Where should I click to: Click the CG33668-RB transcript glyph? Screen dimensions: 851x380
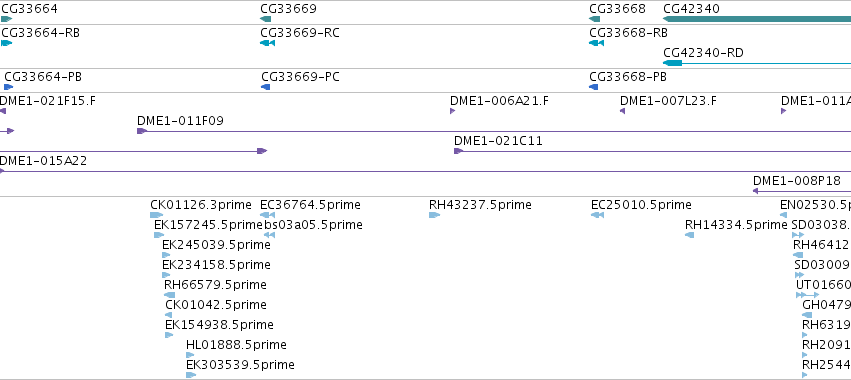click(596, 43)
